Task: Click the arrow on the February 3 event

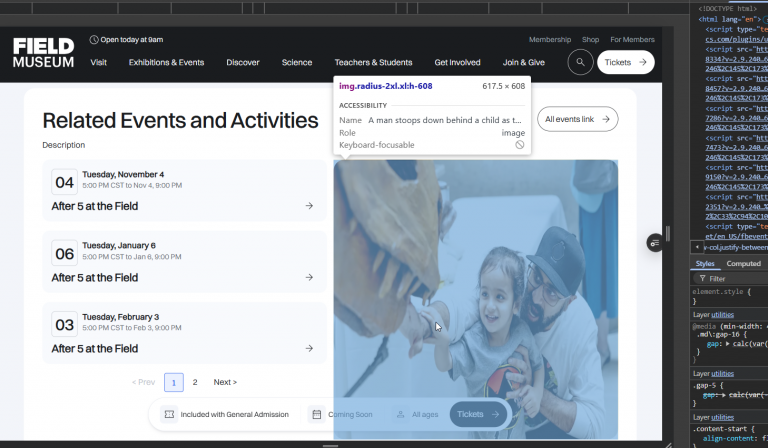Action: 309,348
